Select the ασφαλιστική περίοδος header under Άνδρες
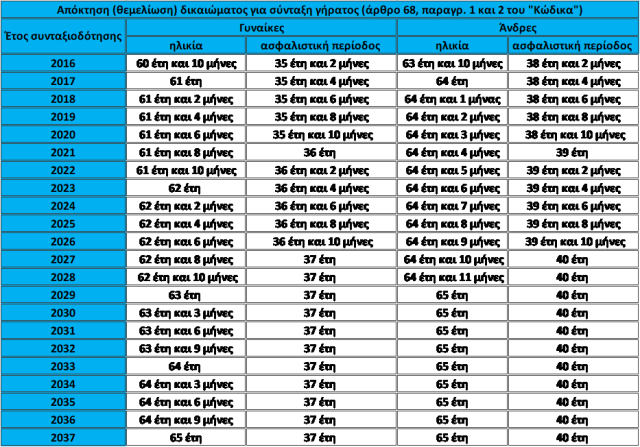This screenshot has width=640, height=447. click(572, 46)
